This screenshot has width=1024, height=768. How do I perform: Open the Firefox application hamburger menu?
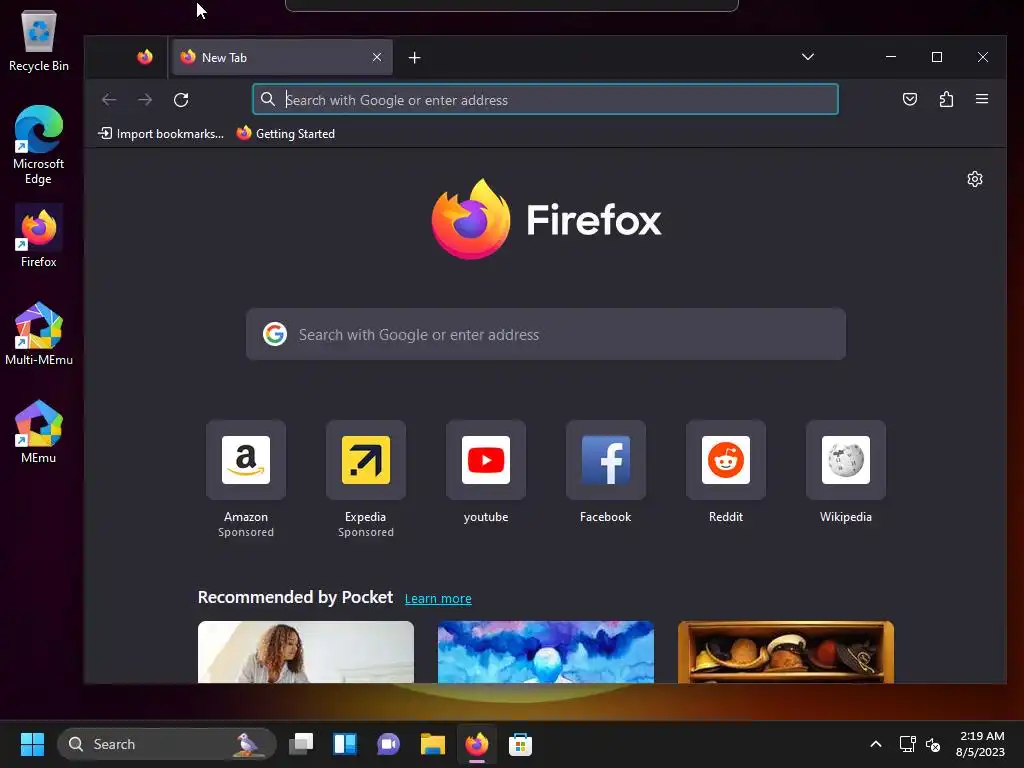(x=982, y=99)
